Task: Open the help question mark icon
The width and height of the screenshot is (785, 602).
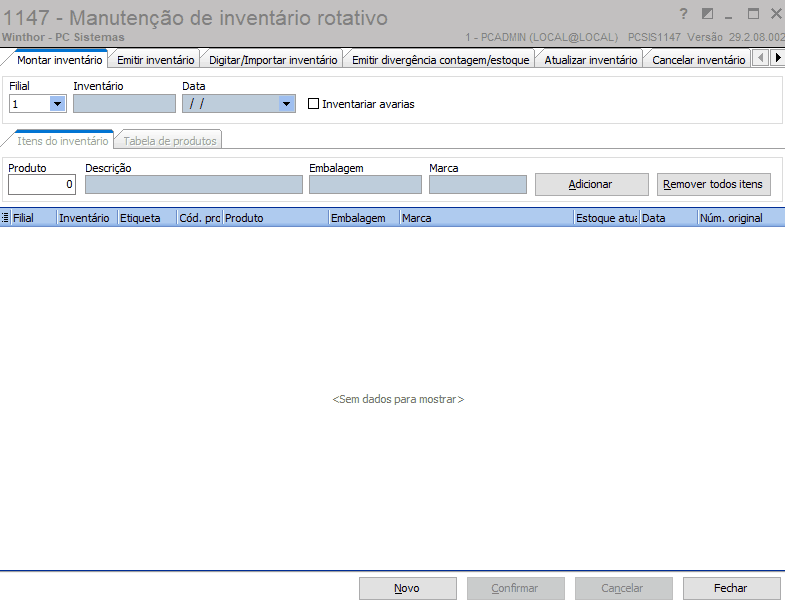Action: 683,14
